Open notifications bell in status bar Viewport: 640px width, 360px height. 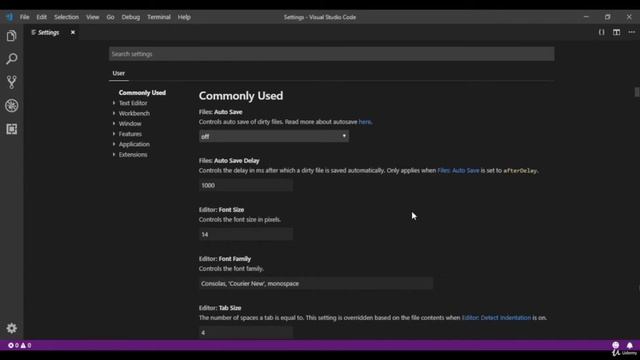[629, 345]
